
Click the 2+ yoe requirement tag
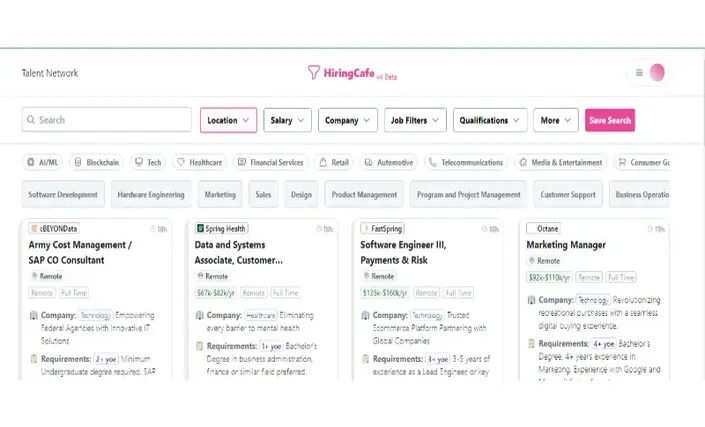pyautogui.click(x=106, y=359)
